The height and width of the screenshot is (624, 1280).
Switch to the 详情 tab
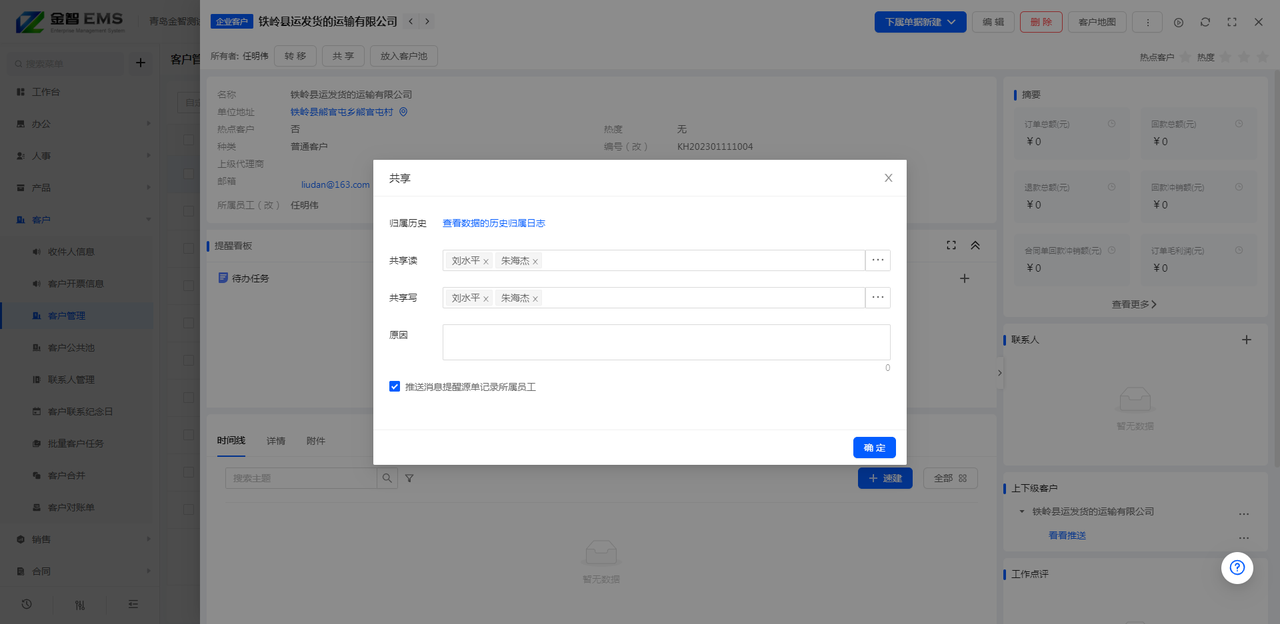point(276,441)
